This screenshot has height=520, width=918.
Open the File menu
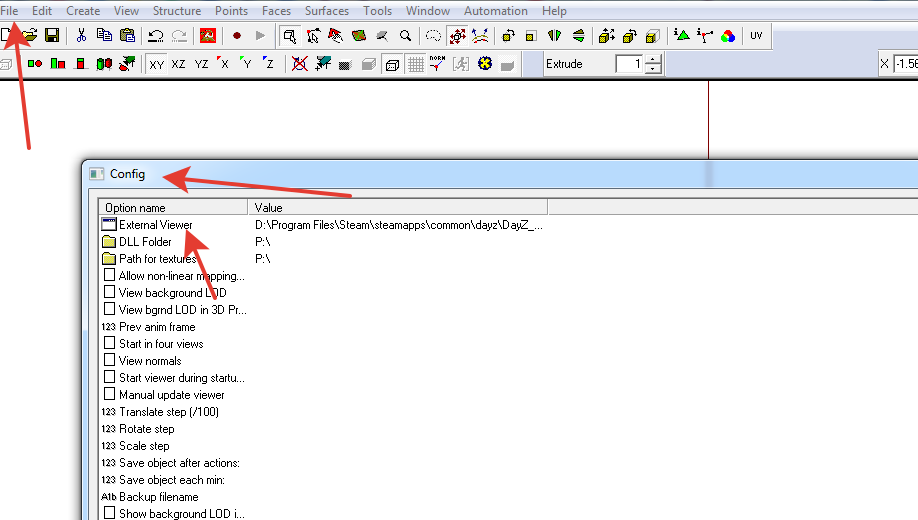pyautogui.click(x=9, y=11)
